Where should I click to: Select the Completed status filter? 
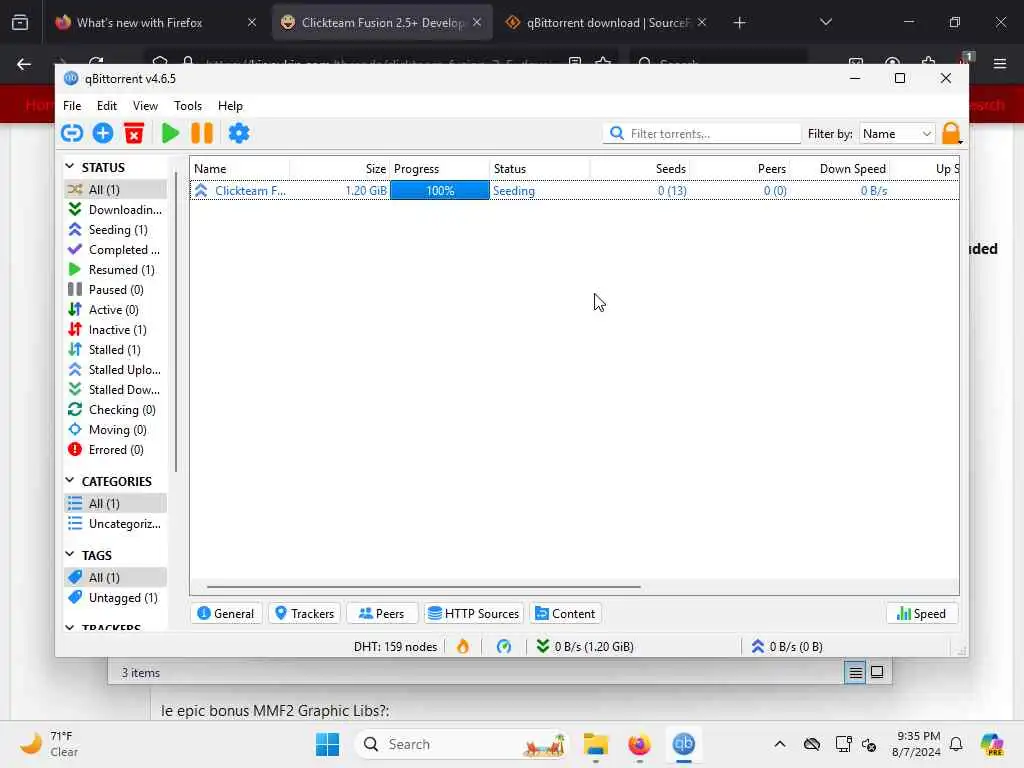click(x=116, y=249)
